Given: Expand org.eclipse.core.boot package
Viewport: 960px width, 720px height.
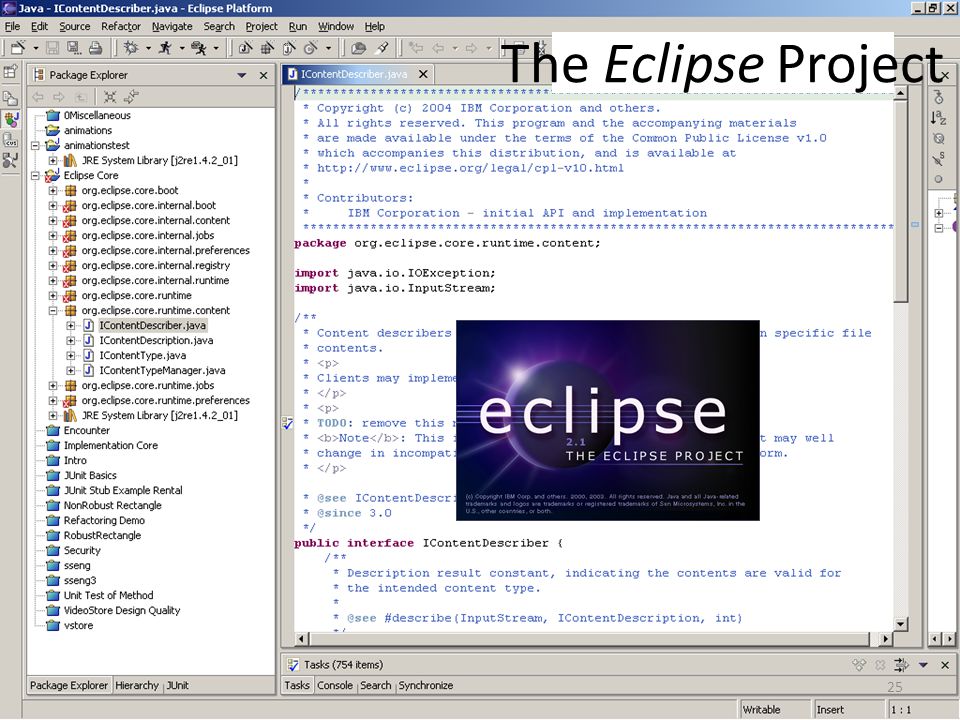Looking at the screenshot, I should pyautogui.click(x=53, y=190).
